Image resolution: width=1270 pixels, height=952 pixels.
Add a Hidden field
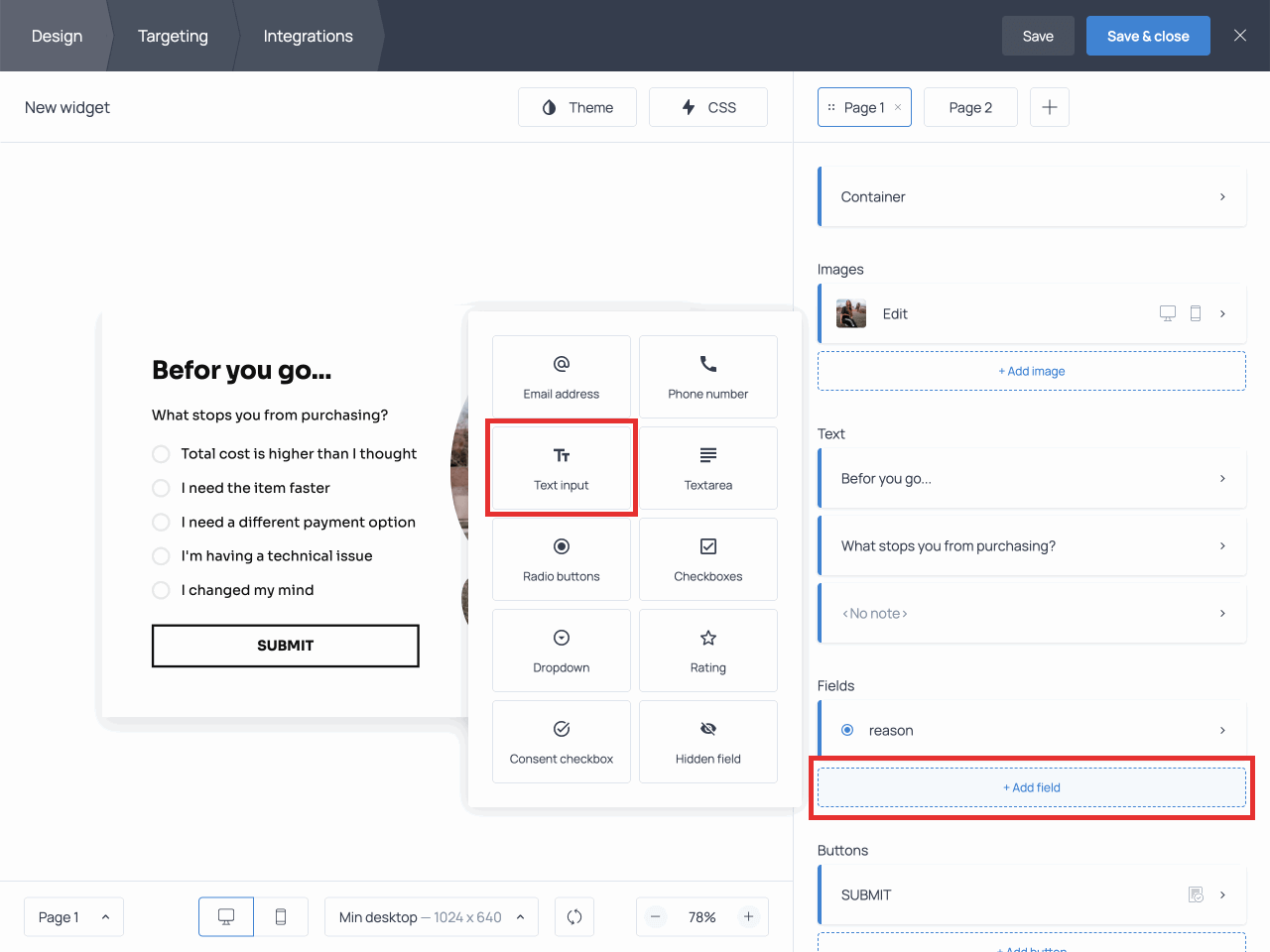(x=707, y=742)
